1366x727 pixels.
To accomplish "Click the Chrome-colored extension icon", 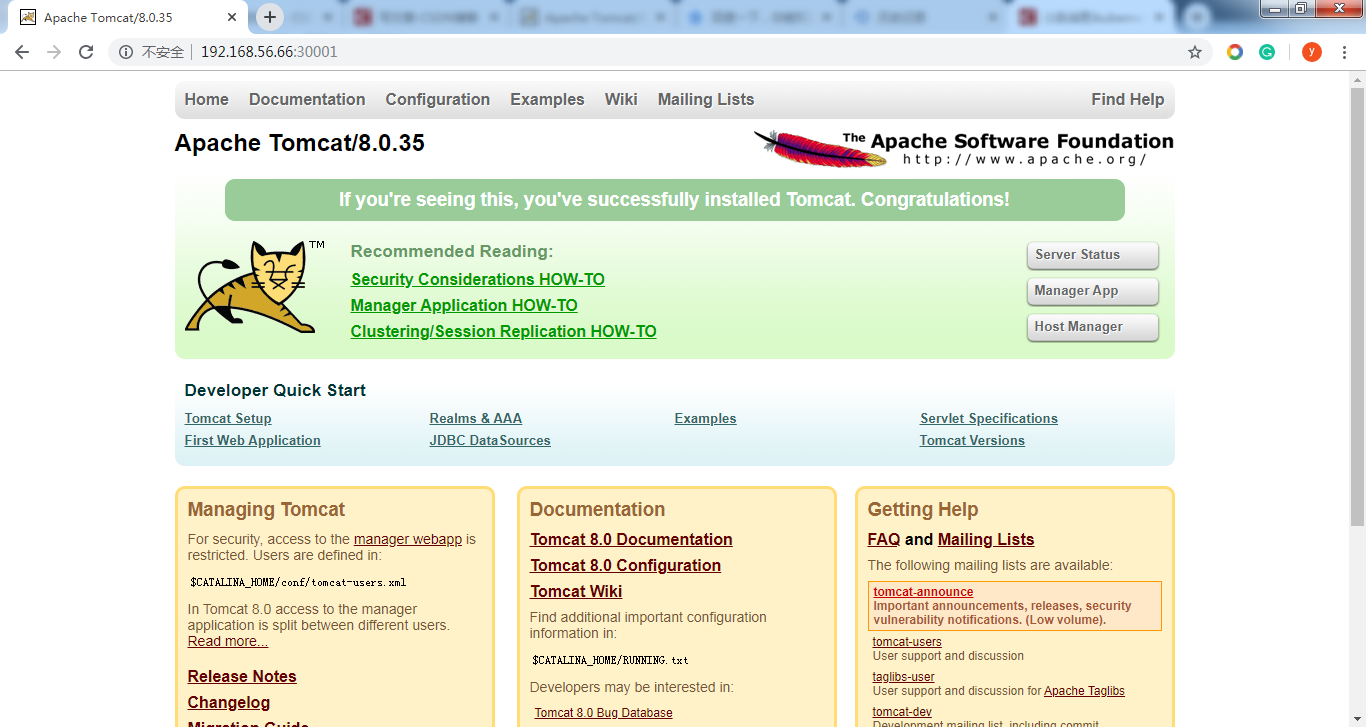I will point(1235,52).
